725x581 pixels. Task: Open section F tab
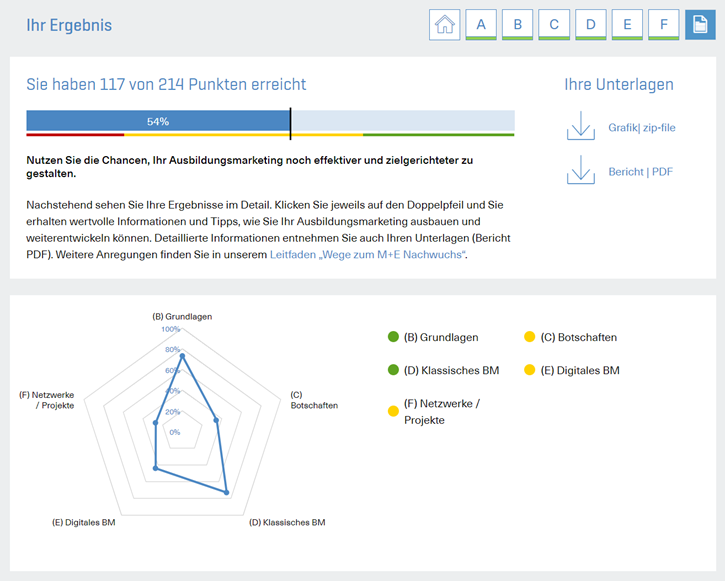[x=664, y=25]
